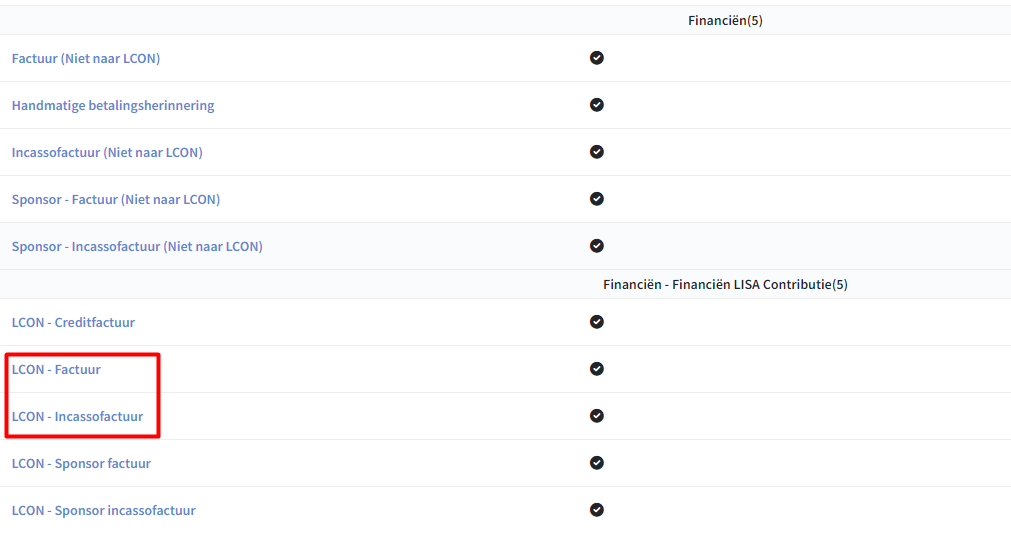Open Incassofactuur (Niet naar LCON) link
This screenshot has width=1011, height=533.
click(107, 153)
